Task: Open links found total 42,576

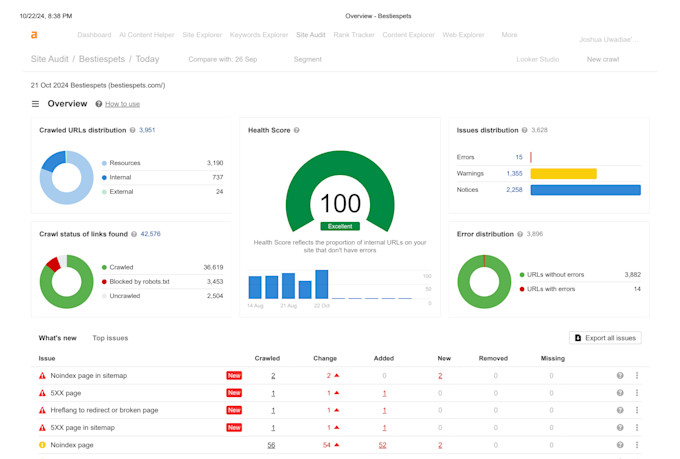Action: click(150, 234)
